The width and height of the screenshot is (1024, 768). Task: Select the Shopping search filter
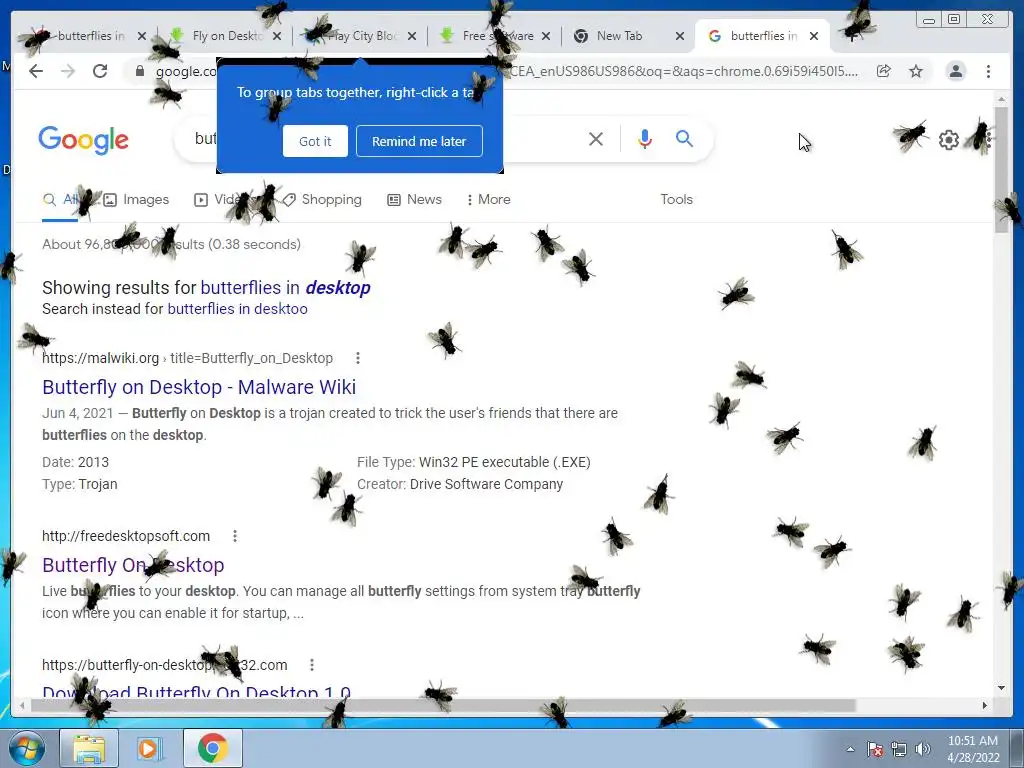click(x=322, y=199)
